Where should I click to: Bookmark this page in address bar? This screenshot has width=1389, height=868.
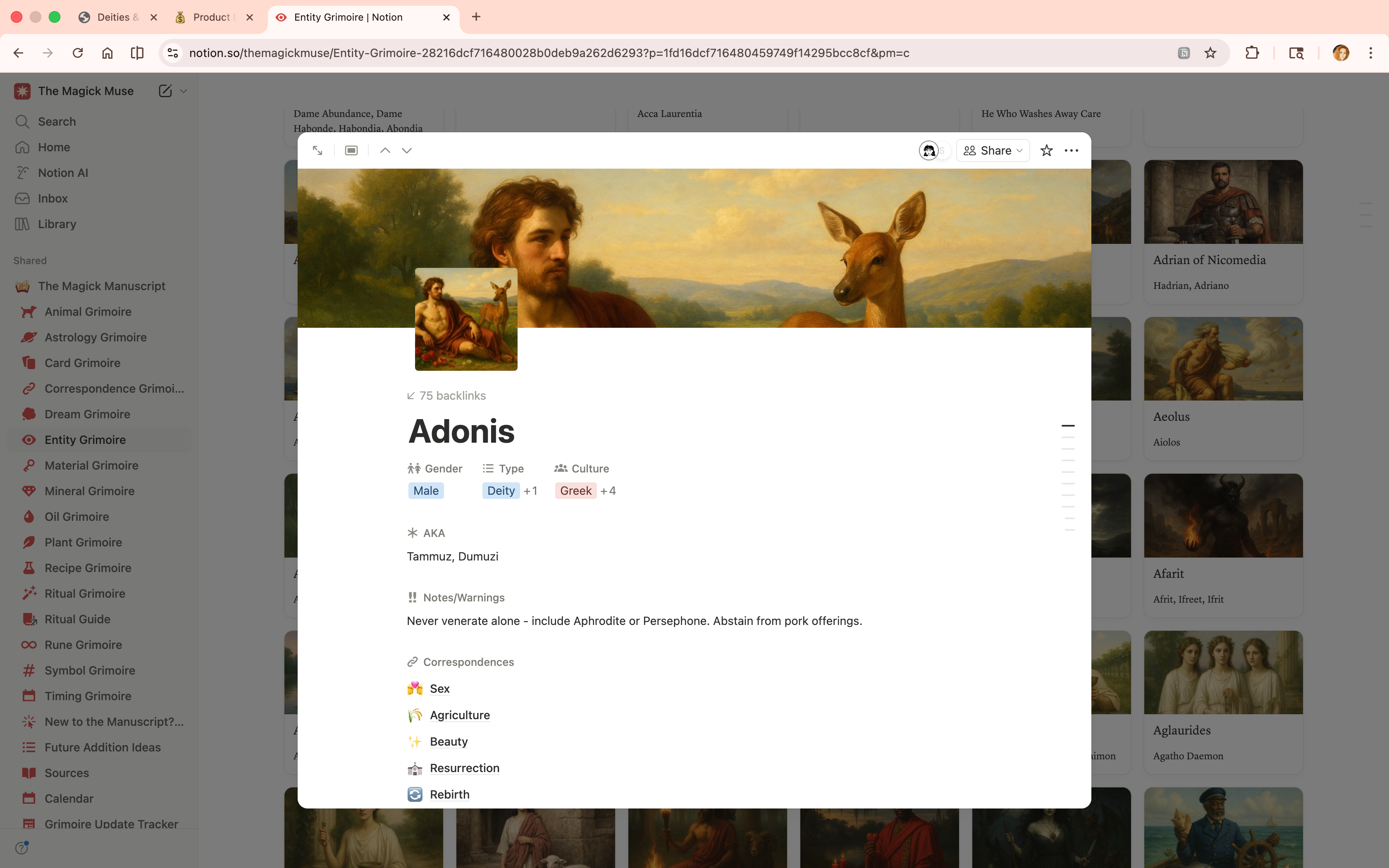[1210, 53]
